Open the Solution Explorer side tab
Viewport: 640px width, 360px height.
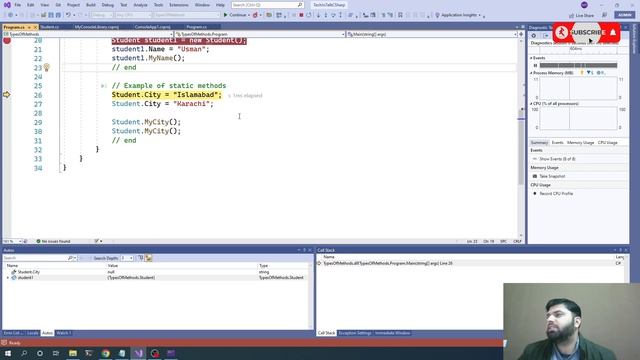pos(634,39)
